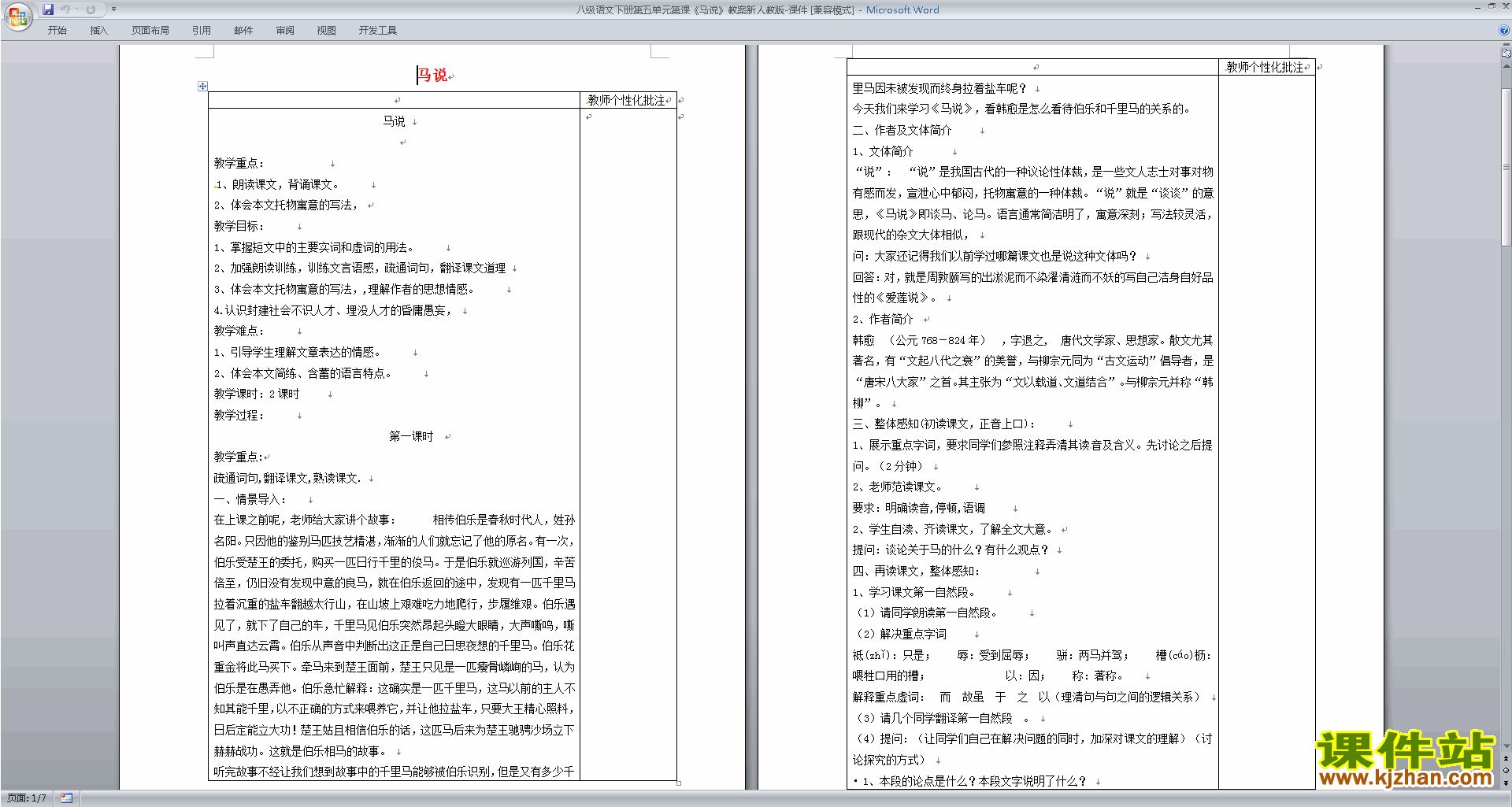Click the line 1、朗读课文，背诵课文。
This screenshot has width=1512, height=807.
(x=277, y=184)
